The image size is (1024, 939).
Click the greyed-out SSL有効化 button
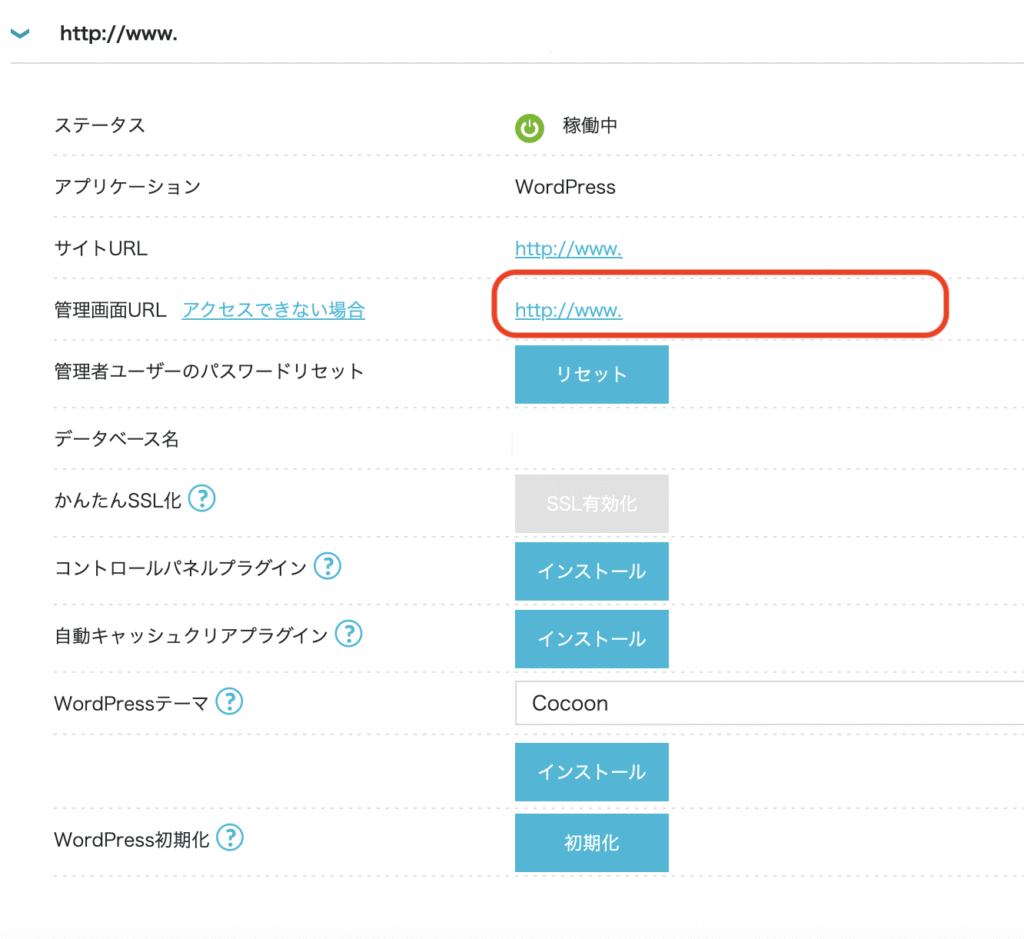click(591, 504)
